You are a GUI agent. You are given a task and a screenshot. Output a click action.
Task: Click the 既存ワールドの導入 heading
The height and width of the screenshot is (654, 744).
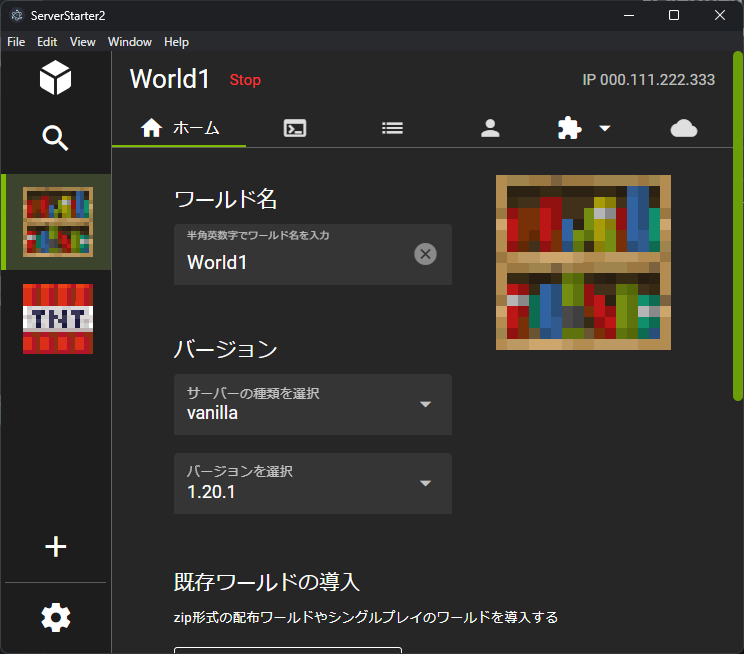pos(267,582)
